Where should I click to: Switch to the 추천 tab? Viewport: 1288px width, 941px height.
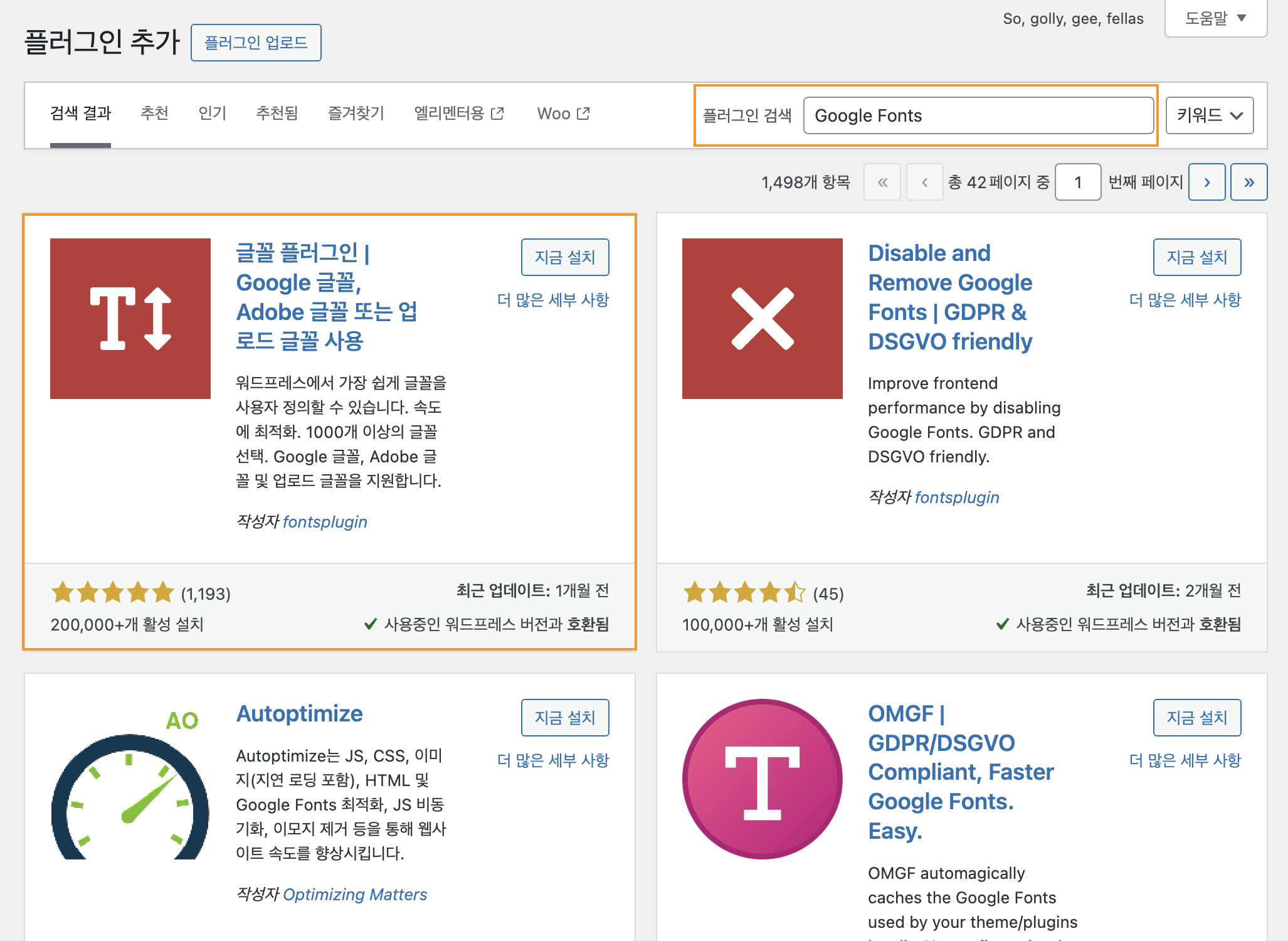coord(154,114)
